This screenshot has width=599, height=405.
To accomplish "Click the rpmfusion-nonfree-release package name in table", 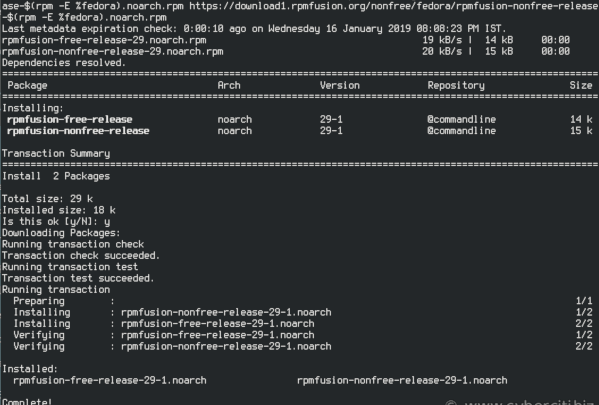I will (78, 131).
